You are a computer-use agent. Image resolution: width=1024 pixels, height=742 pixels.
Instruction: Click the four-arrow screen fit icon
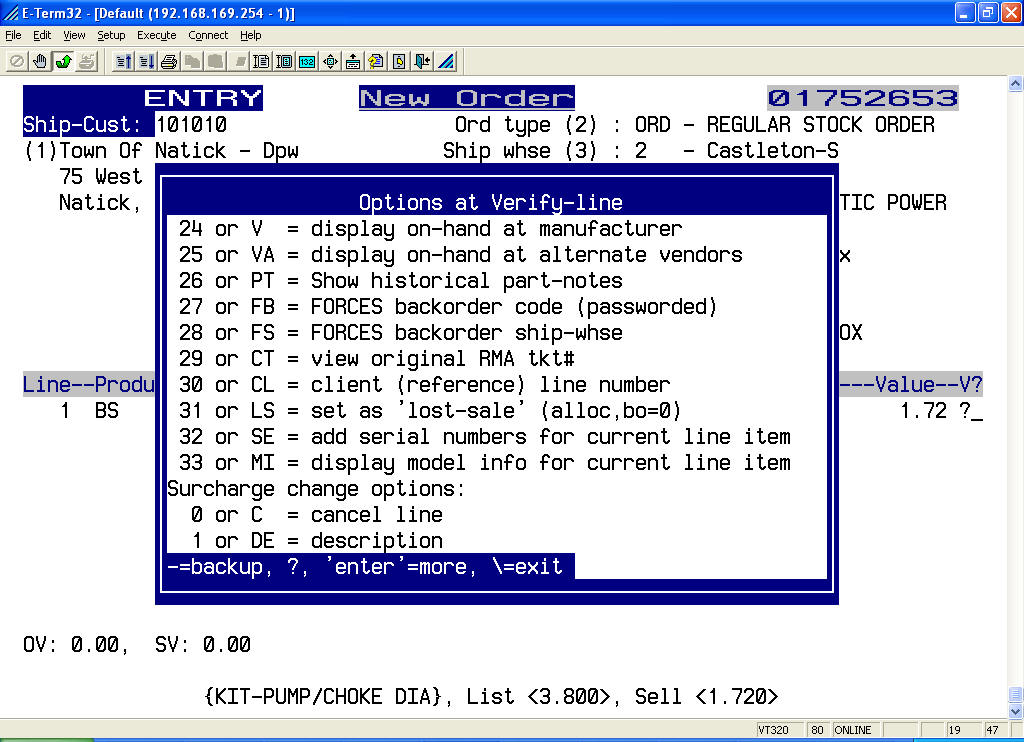click(330, 61)
